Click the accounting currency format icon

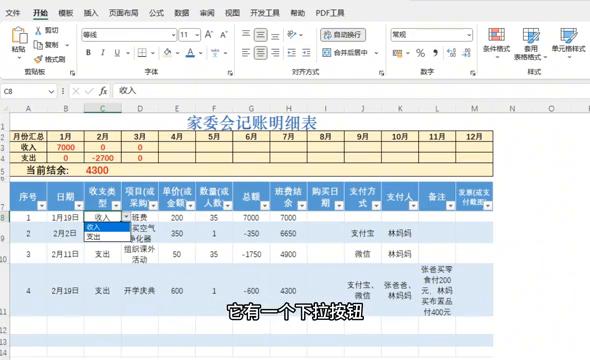397,53
